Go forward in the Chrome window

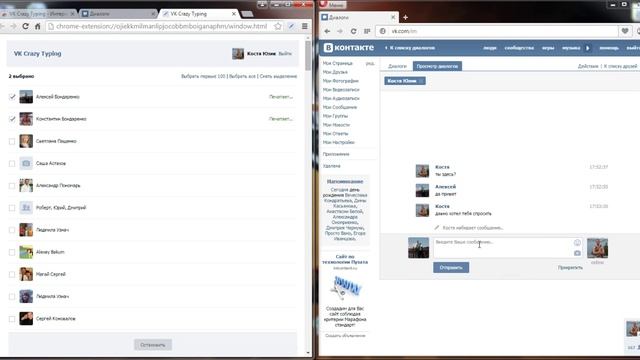coord(13,26)
